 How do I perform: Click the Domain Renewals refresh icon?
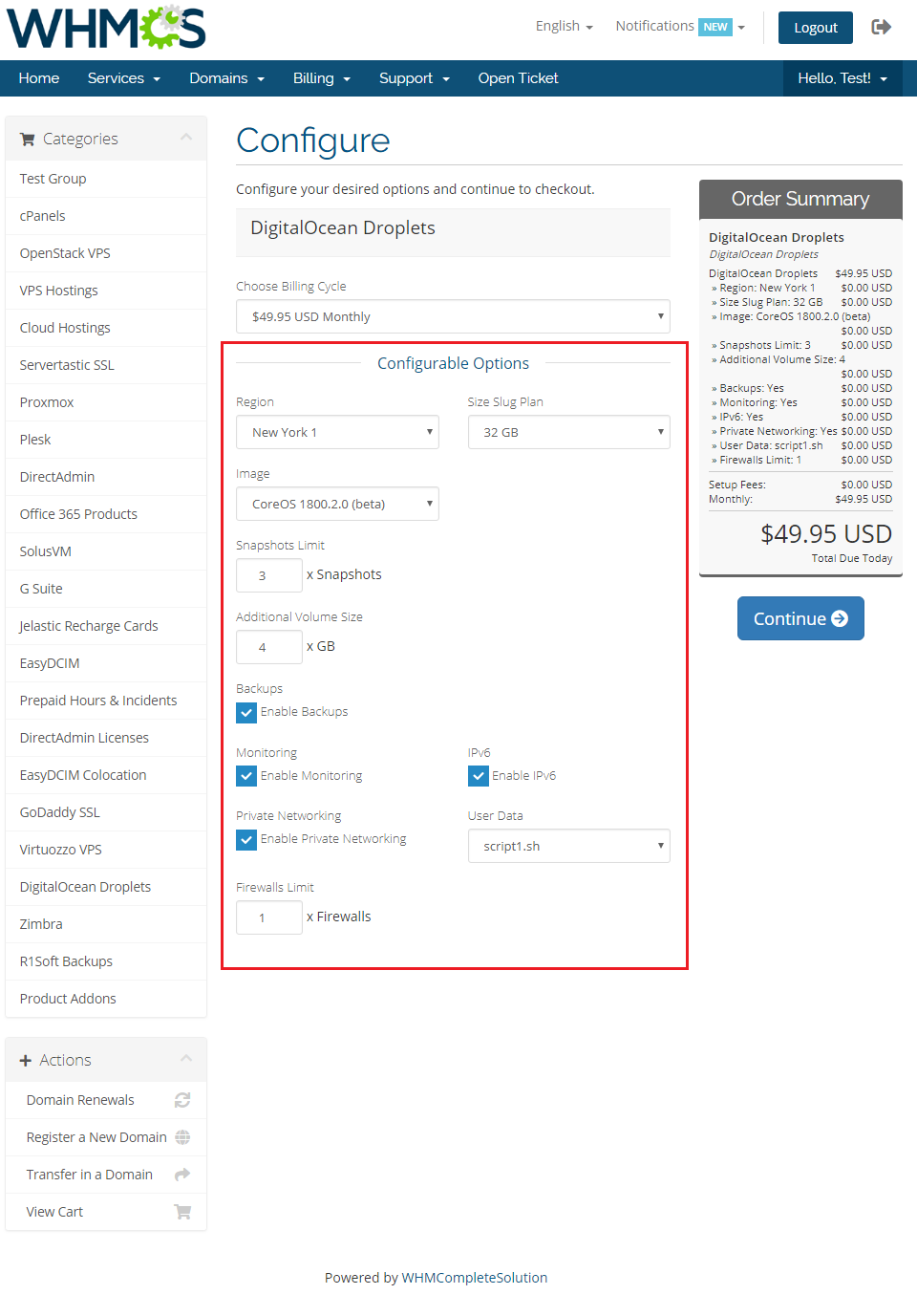182,1100
